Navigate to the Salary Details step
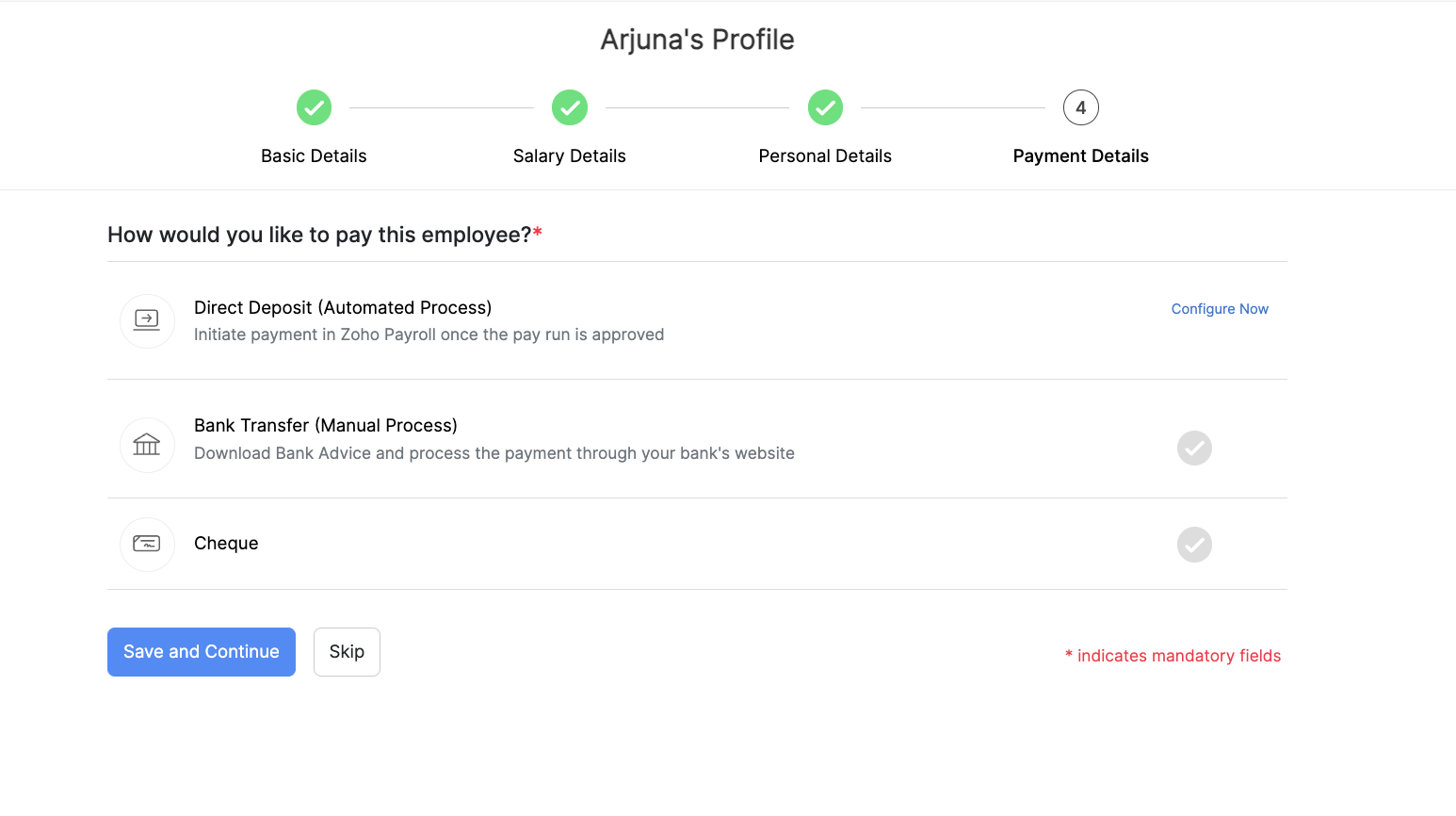 (x=569, y=155)
